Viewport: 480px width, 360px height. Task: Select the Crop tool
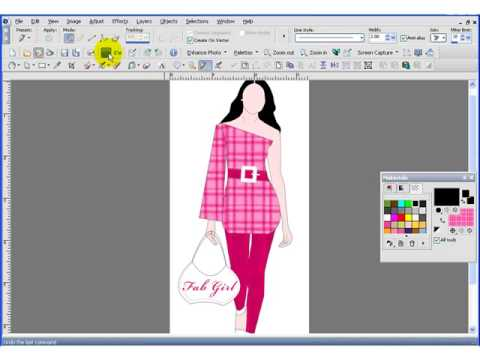tap(71, 66)
